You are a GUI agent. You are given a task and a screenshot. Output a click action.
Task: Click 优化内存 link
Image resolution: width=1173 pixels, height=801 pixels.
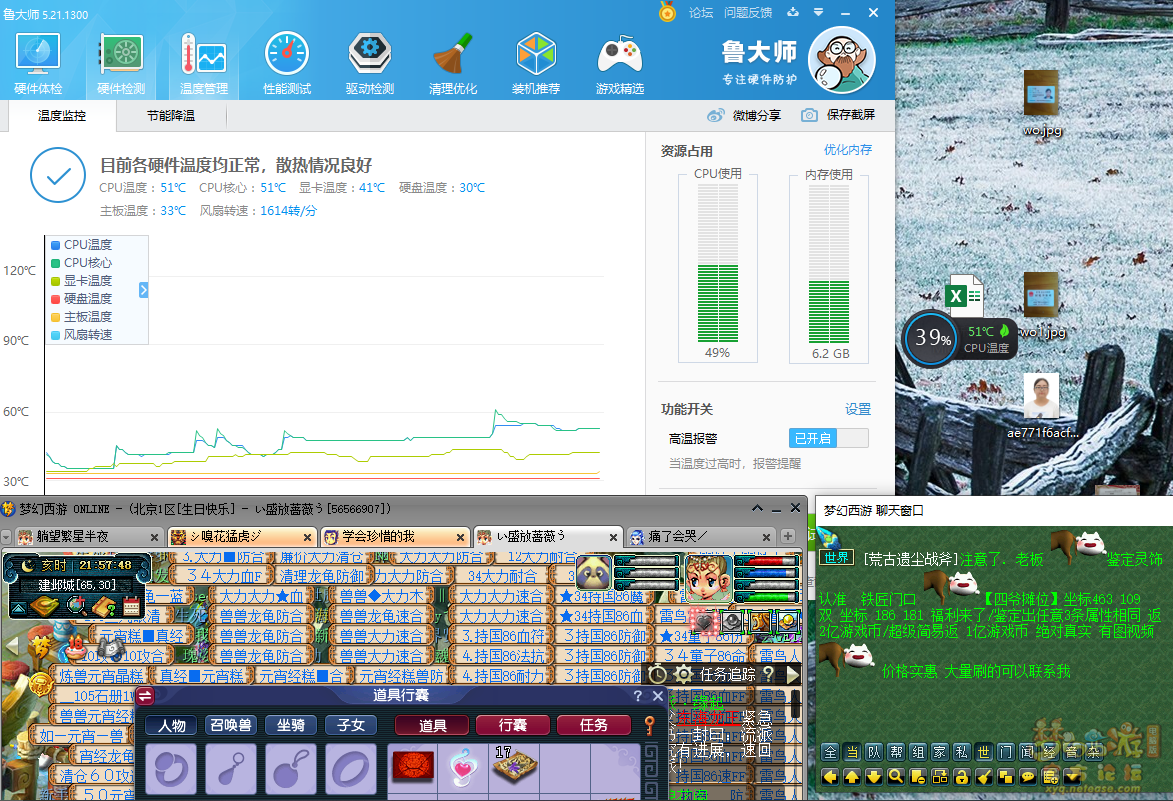pyautogui.click(x=848, y=150)
